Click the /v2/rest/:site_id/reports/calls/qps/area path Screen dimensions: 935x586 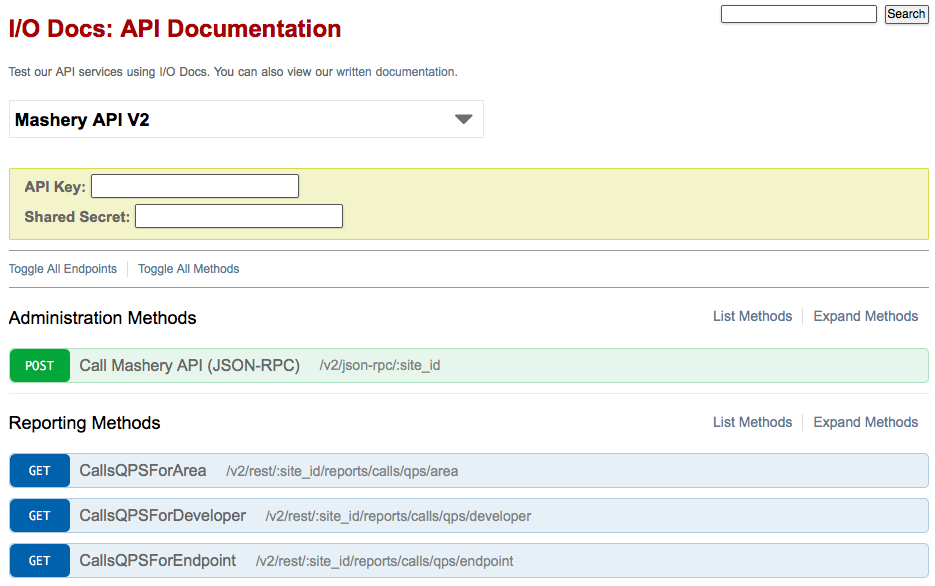(342, 471)
